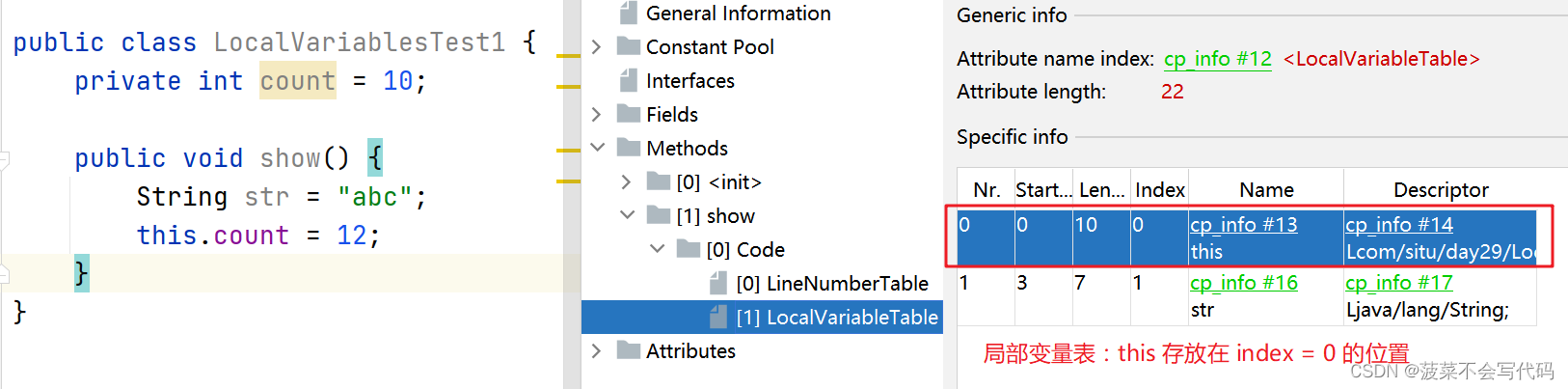
Task: Click the LocalVariableTable file icon
Action: 717,317
